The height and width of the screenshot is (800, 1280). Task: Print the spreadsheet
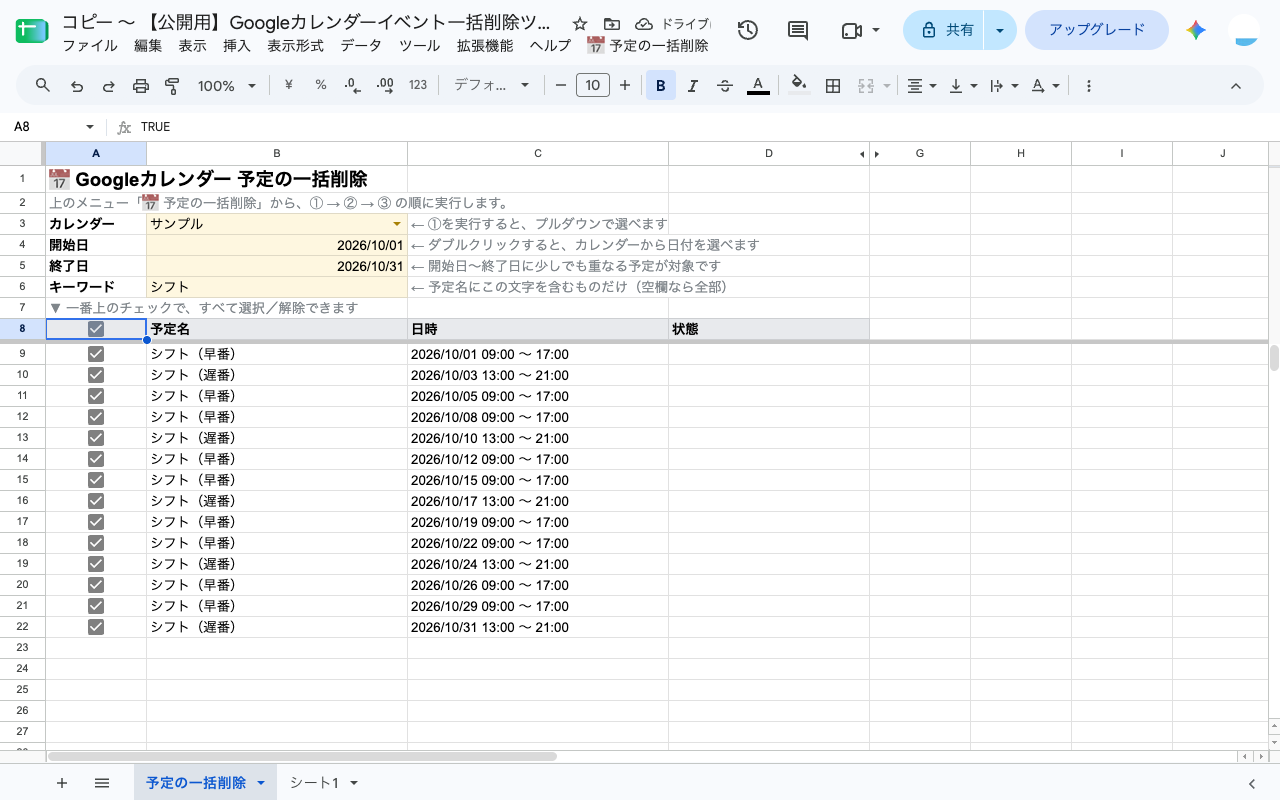coord(141,86)
